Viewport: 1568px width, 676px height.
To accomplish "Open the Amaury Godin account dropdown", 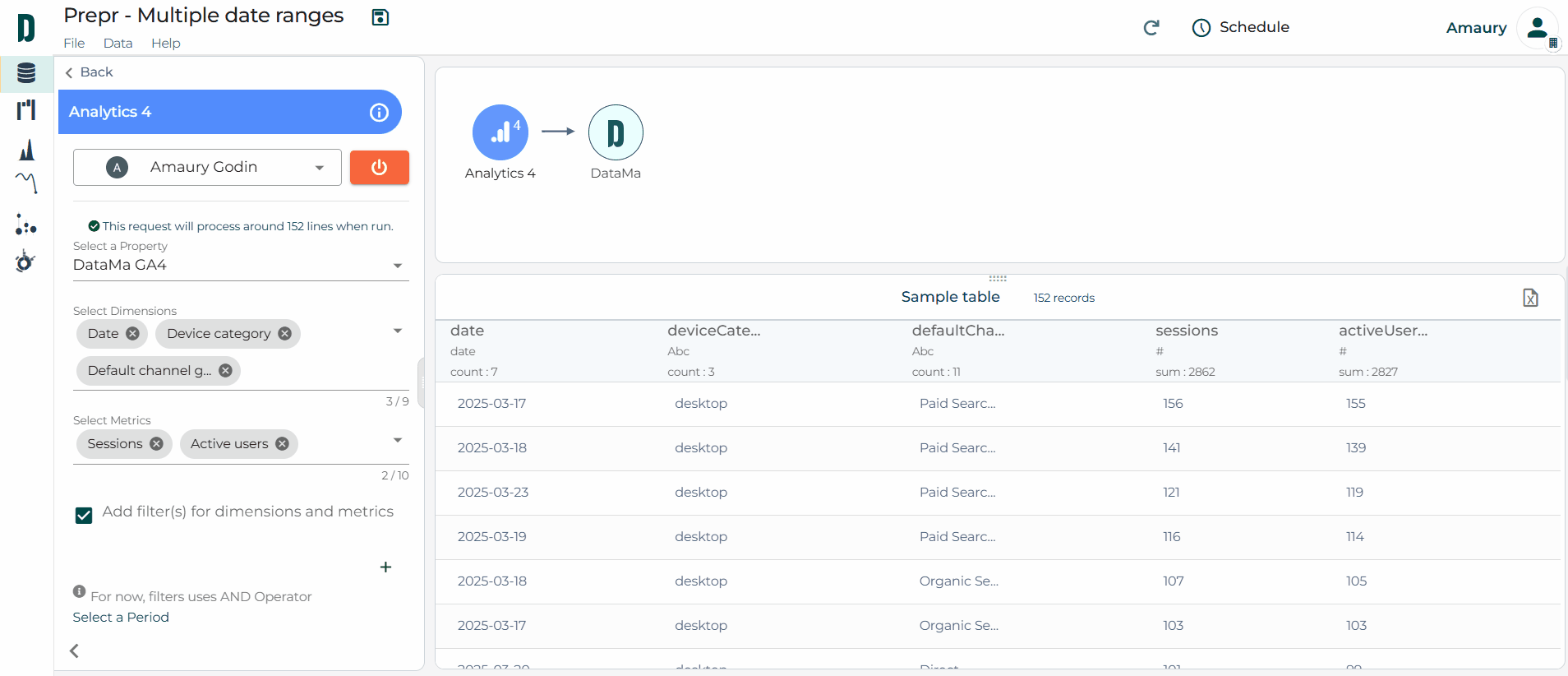I will coord(207,168).
